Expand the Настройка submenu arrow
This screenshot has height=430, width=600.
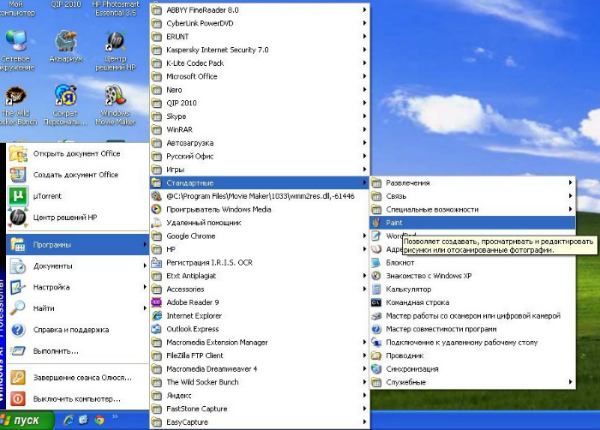point(145,287)
